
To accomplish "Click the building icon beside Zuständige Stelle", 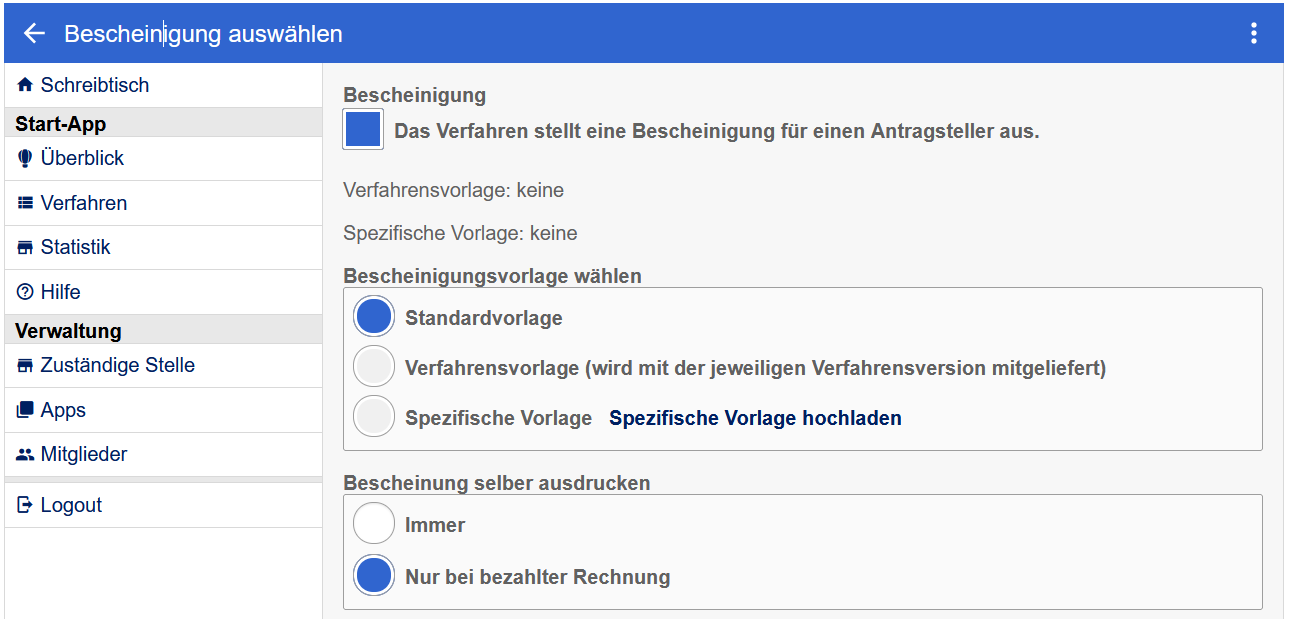I will (x=23, y=364).
